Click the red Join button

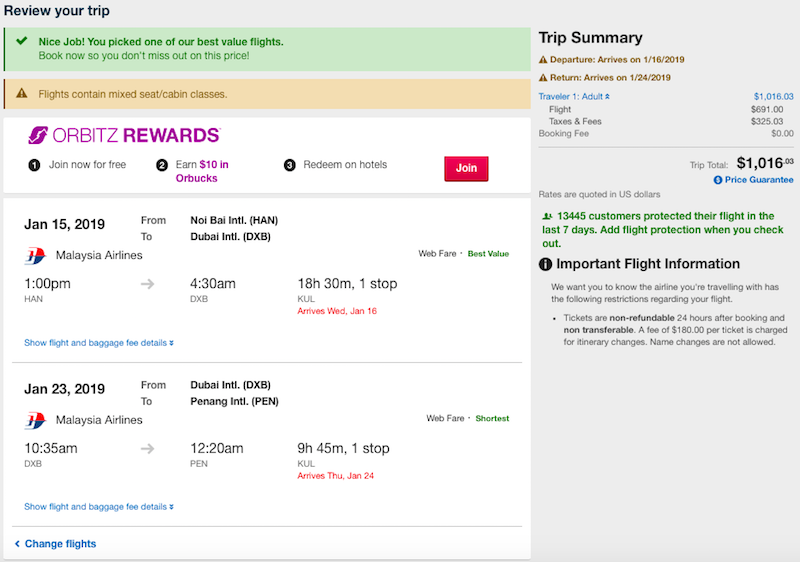tap(466, 168)
